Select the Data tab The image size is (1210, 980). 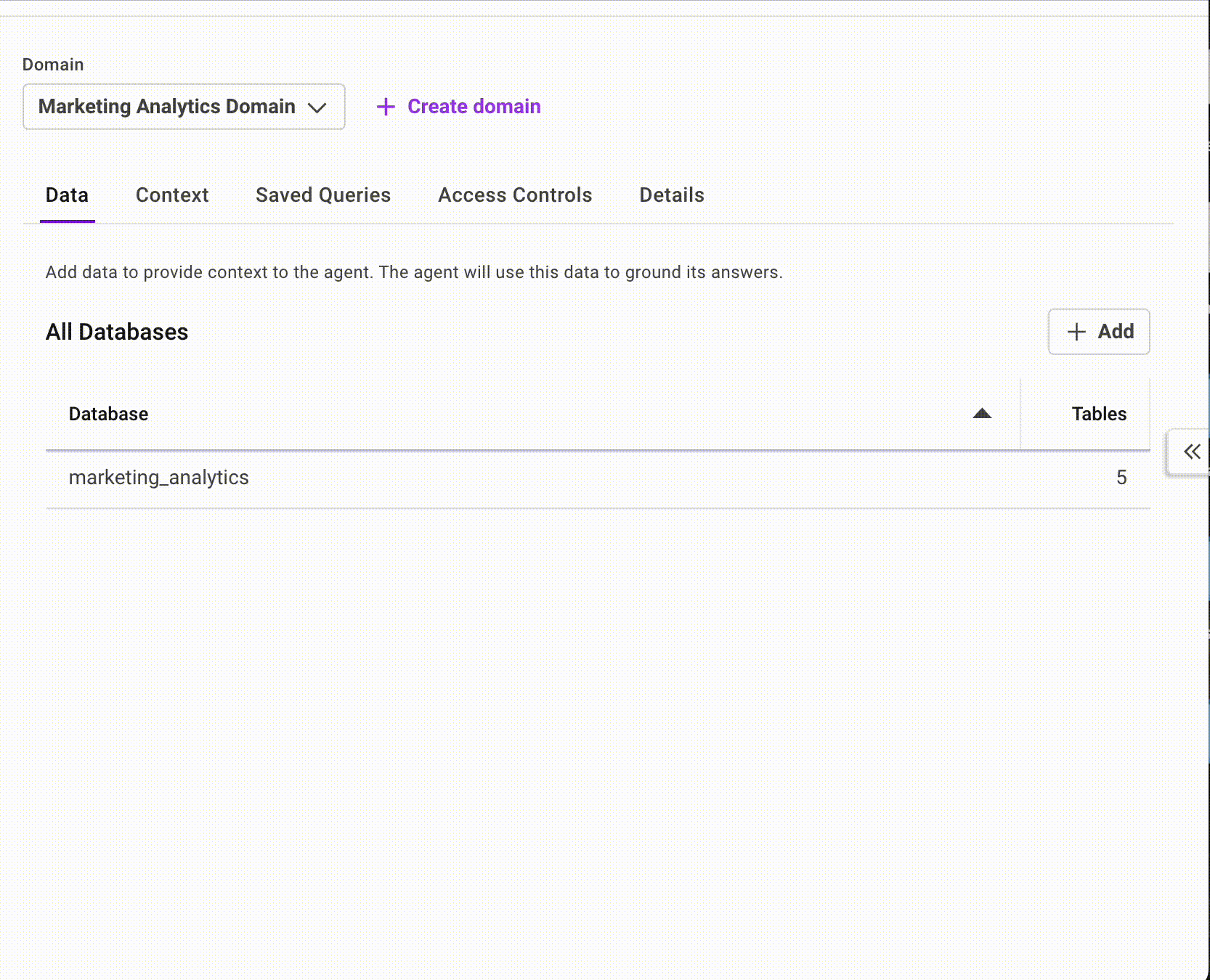[67, 195]
